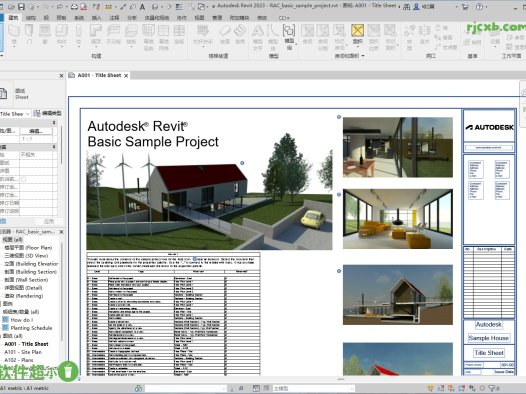Select Rendering node in Project Browser
The height and width of the screenshot is (394, 526).
pos(24,296)
